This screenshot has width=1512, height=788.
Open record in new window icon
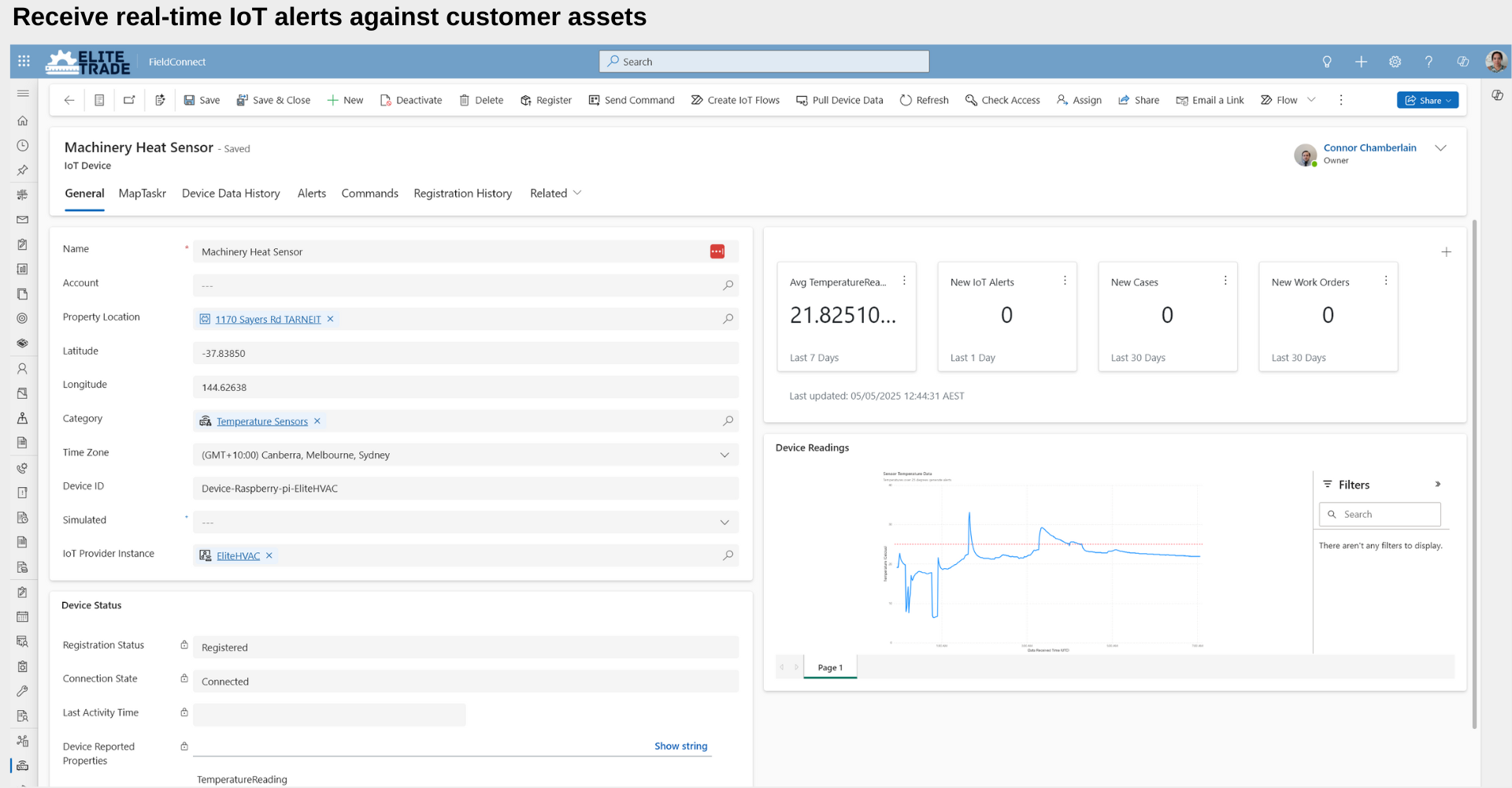(x=129, y=100)
